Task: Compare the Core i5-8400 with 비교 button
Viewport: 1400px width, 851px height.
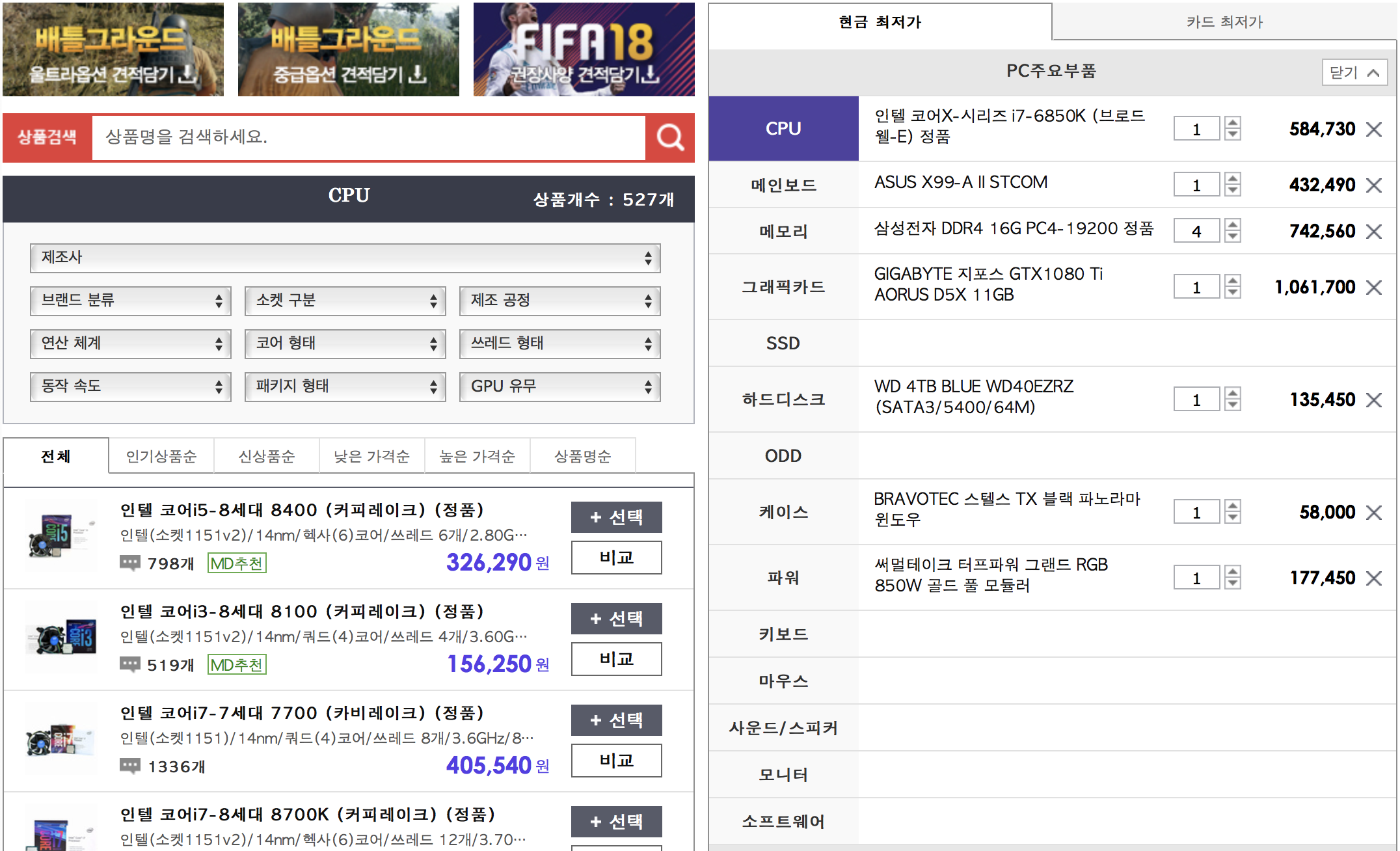Action: click(x=617, y=558)
